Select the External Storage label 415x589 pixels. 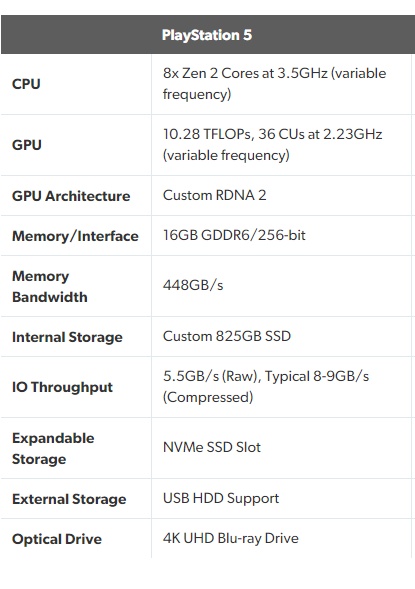coord(69,499)
